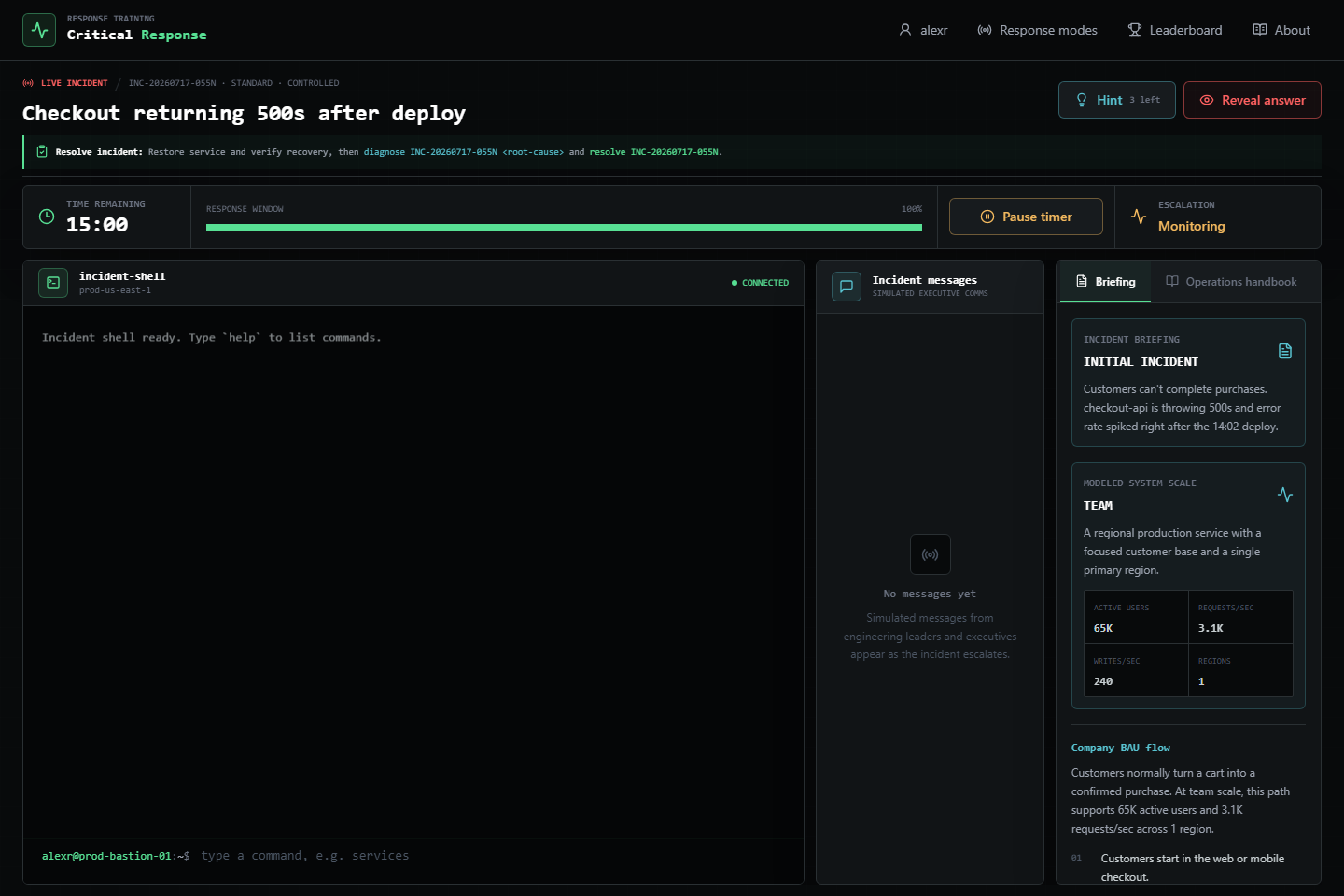Click the document icon in Briefing tab

click(1082, 281)
